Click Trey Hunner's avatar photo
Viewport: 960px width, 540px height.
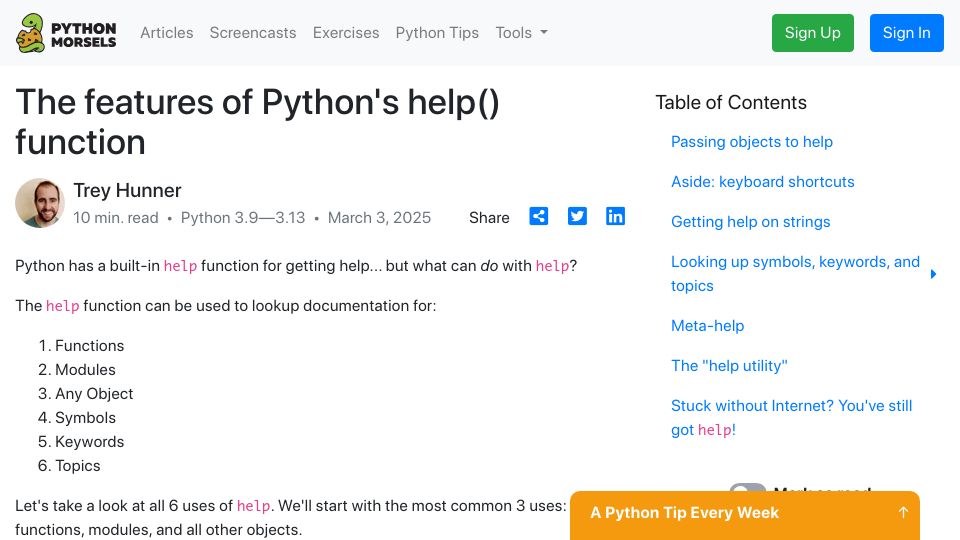40,203
